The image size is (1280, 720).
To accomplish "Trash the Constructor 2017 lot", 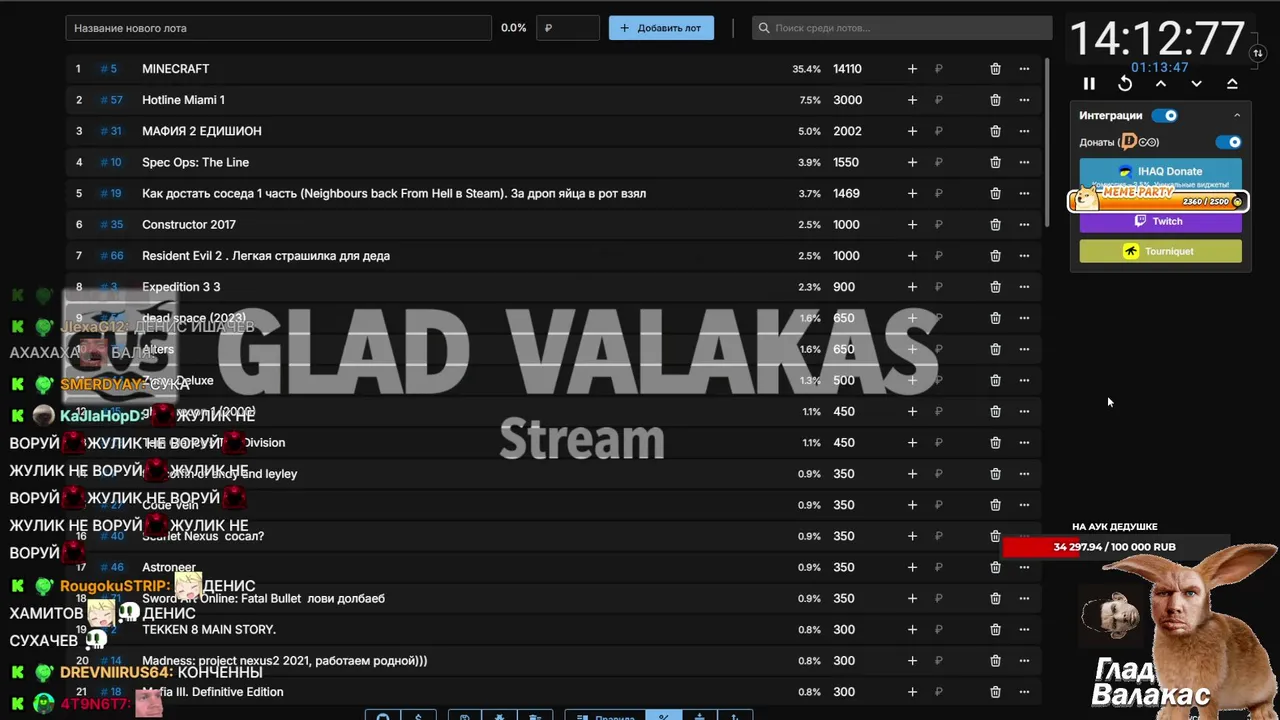I will (x=995, y=225).
